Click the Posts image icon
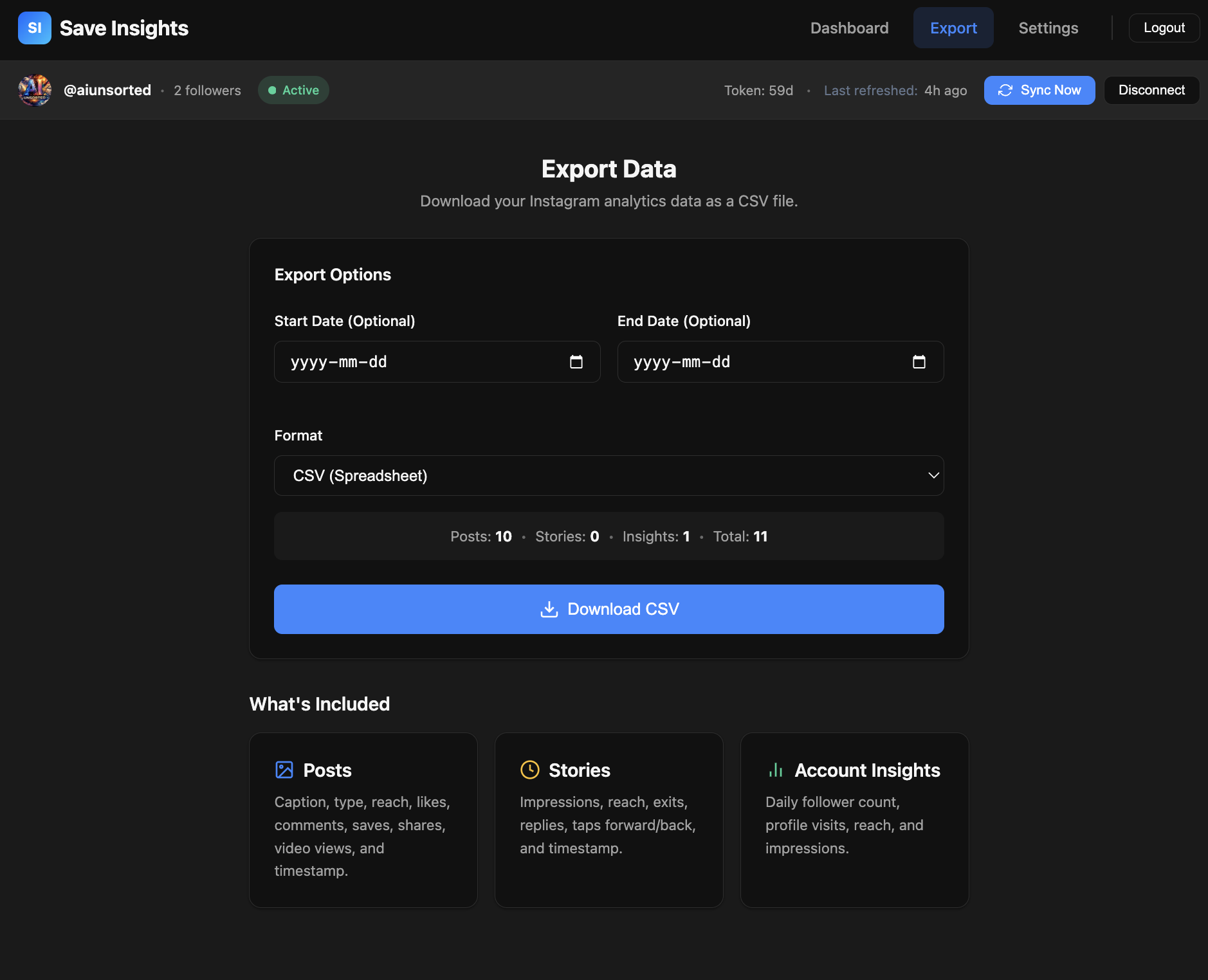Viewport: 1208px width, 980px height. click(284, 770)
